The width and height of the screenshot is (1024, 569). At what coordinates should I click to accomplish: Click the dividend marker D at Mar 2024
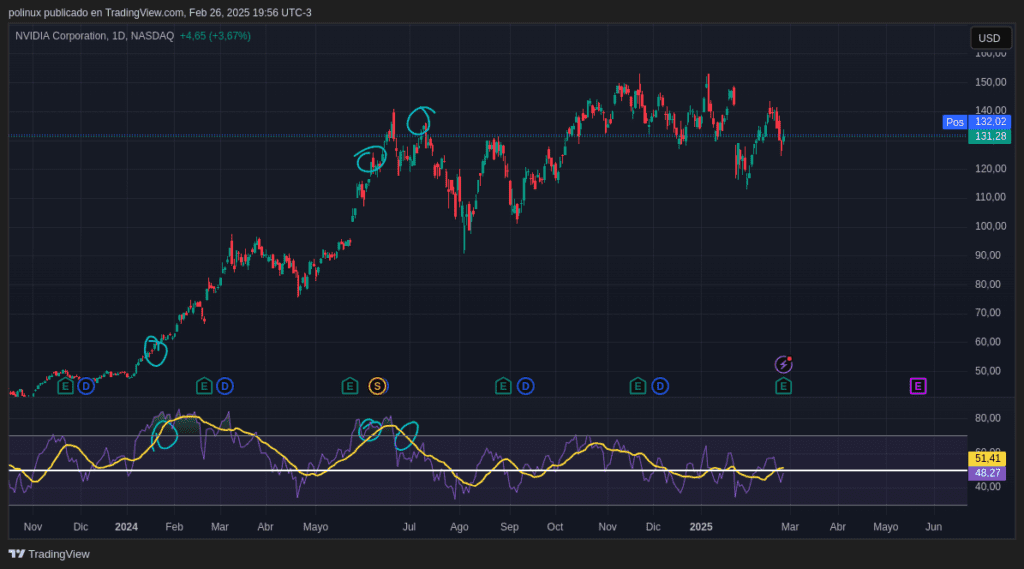coord(225,386)
